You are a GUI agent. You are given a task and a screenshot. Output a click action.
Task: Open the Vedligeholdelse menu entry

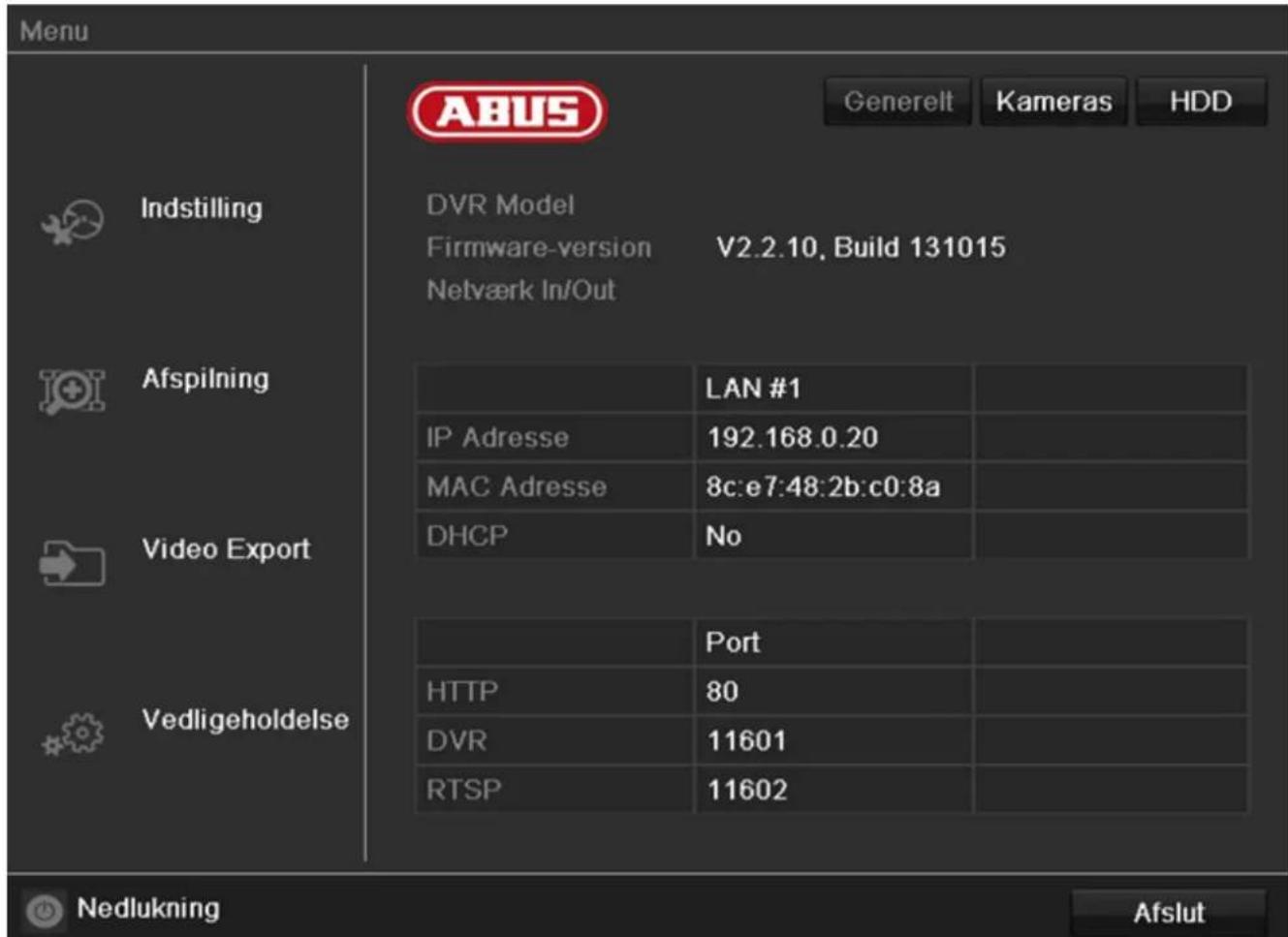click(245, 720)
